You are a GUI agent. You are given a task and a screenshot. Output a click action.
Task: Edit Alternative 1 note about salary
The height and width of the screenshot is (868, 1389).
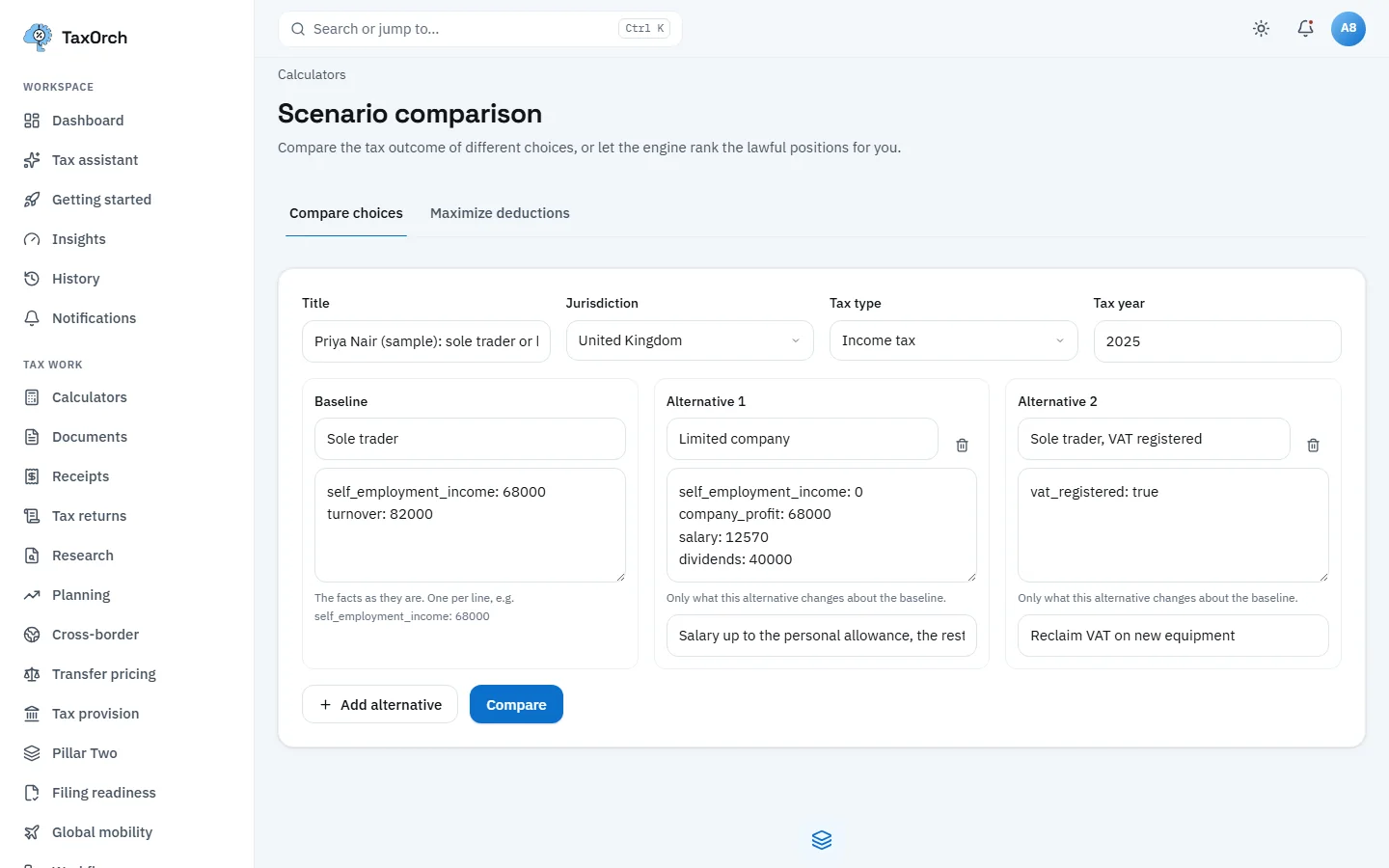pos(822,636)
